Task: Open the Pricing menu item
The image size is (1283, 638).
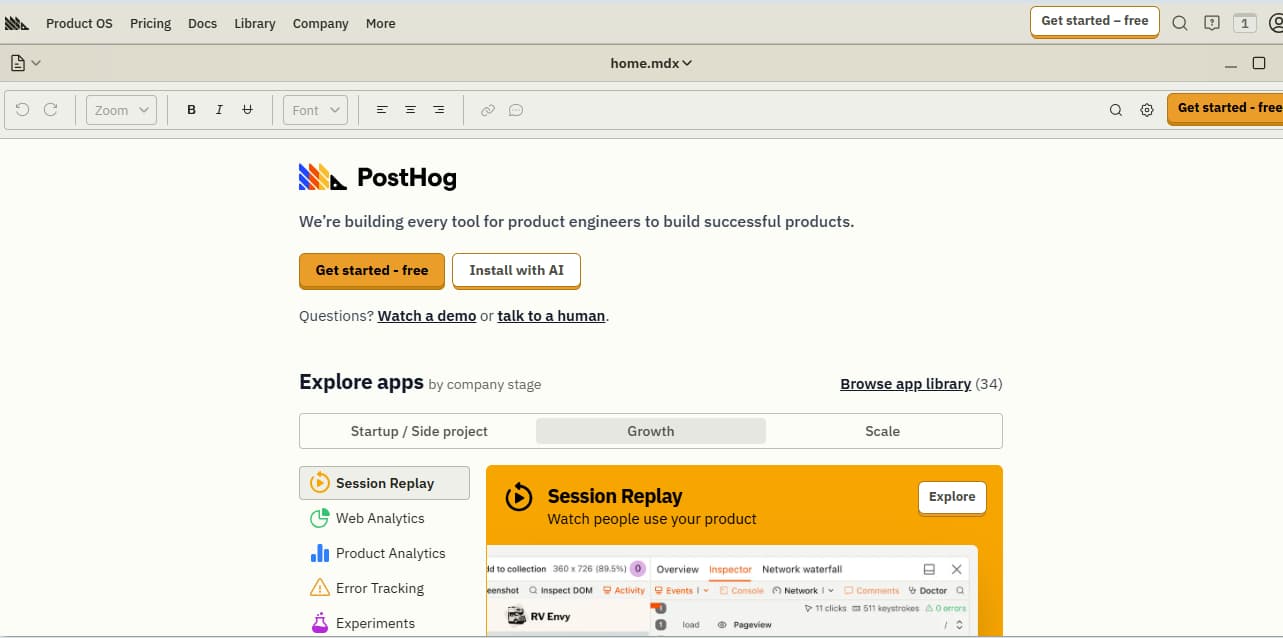Action: point(150,23)
